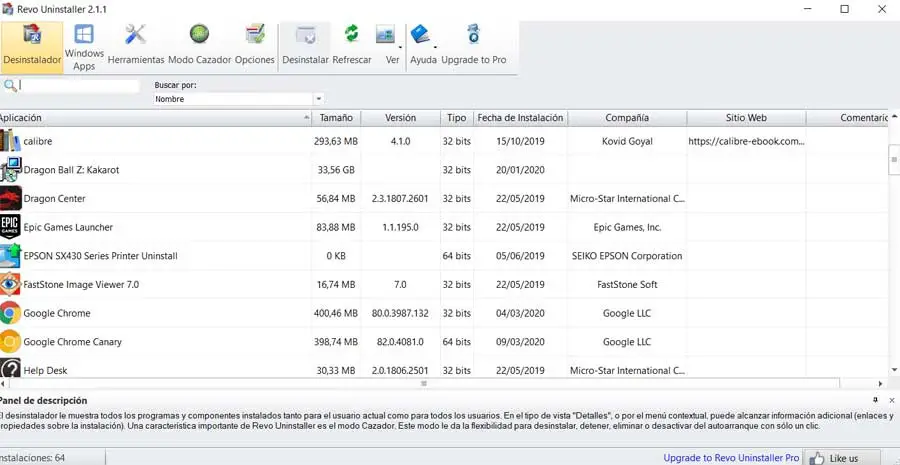
Task: Click the FastStone Image Viewer icon
Action: pyautogui.click(x=10, y=284)
